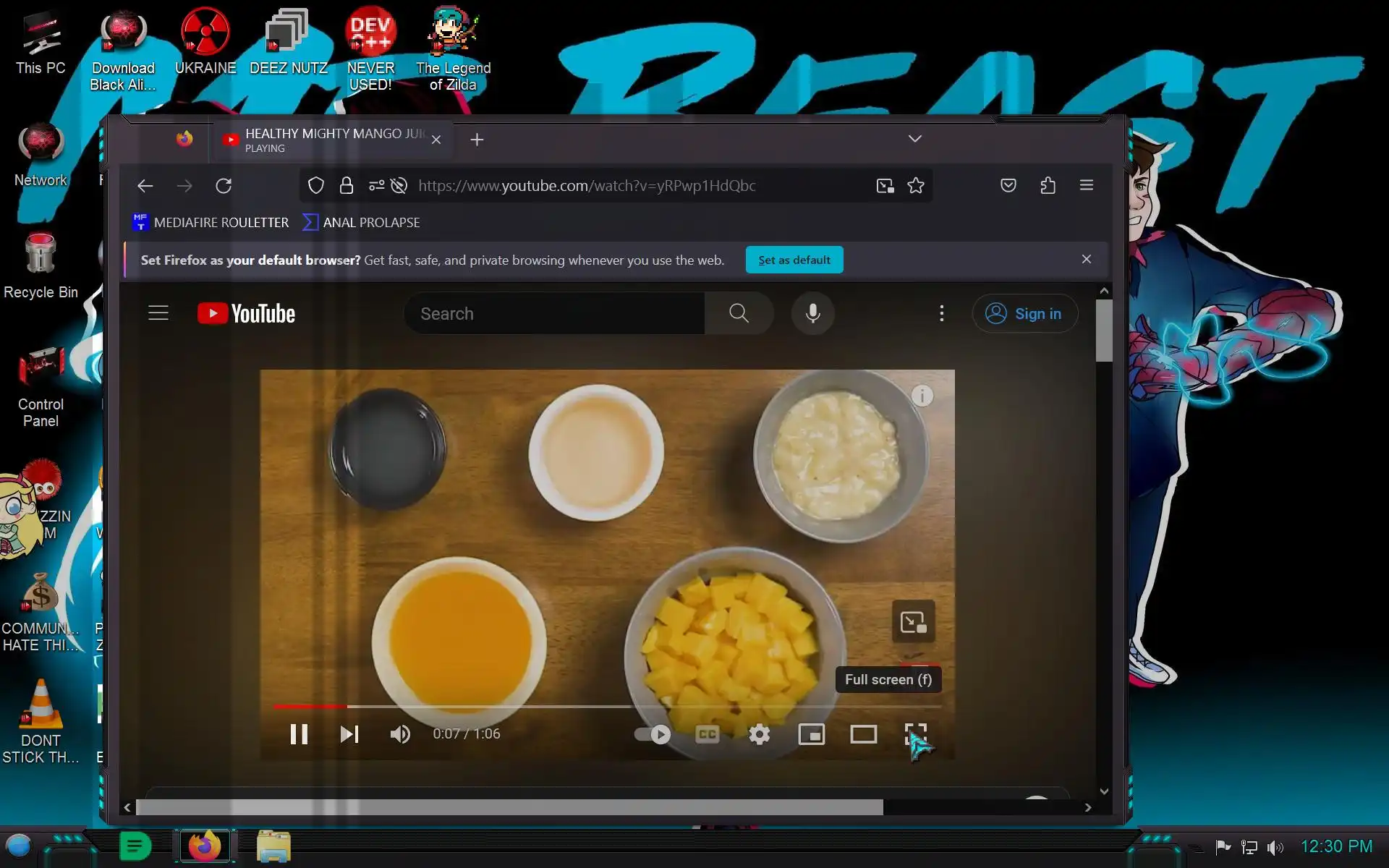The image size is (1389, 868).
Task: Open MEDIAFIRE ROULETTER bookmark
Action: tap(211, 222)
